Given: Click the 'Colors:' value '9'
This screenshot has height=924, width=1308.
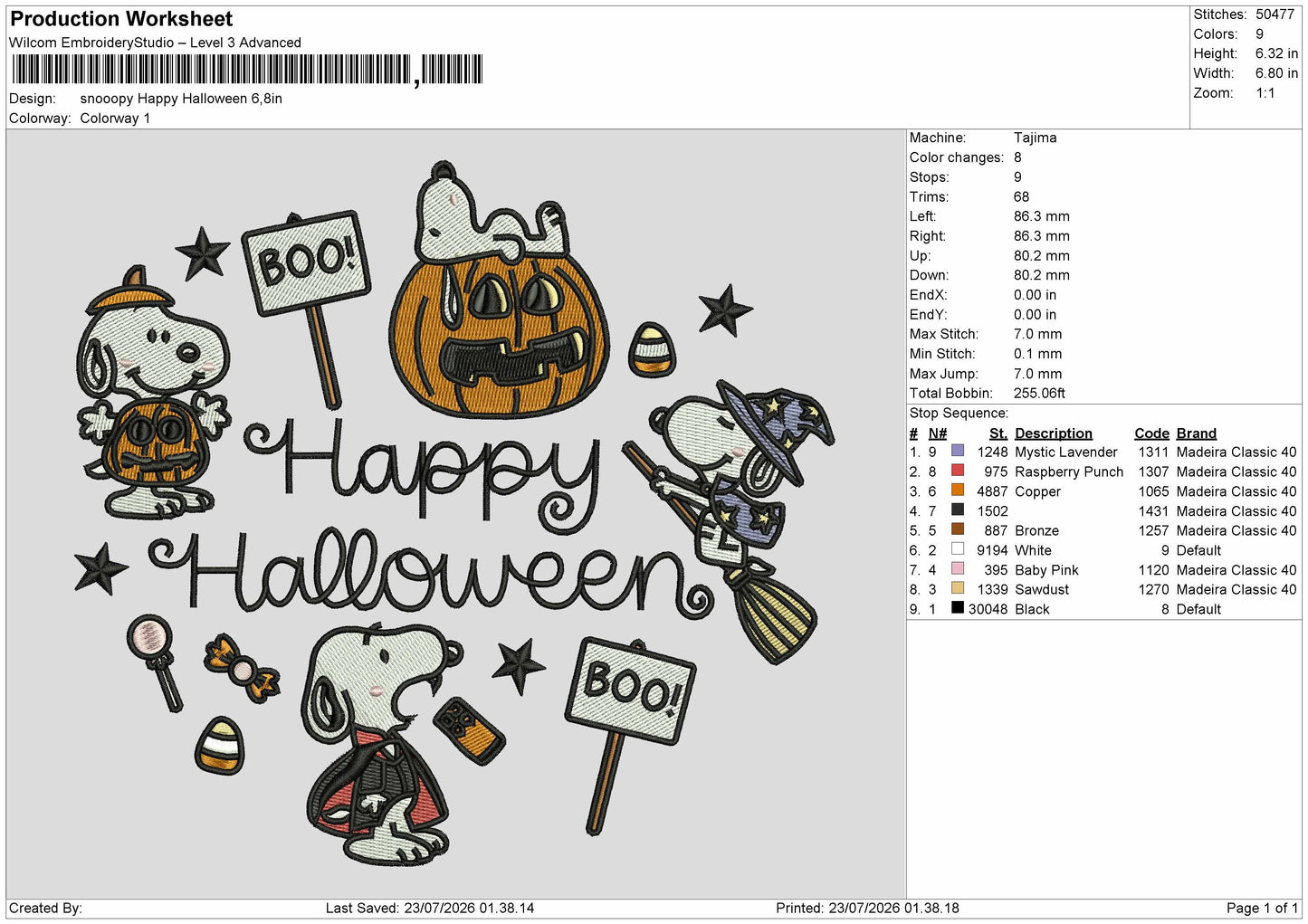Looking at the screenshot, I should click(1259, 34).
